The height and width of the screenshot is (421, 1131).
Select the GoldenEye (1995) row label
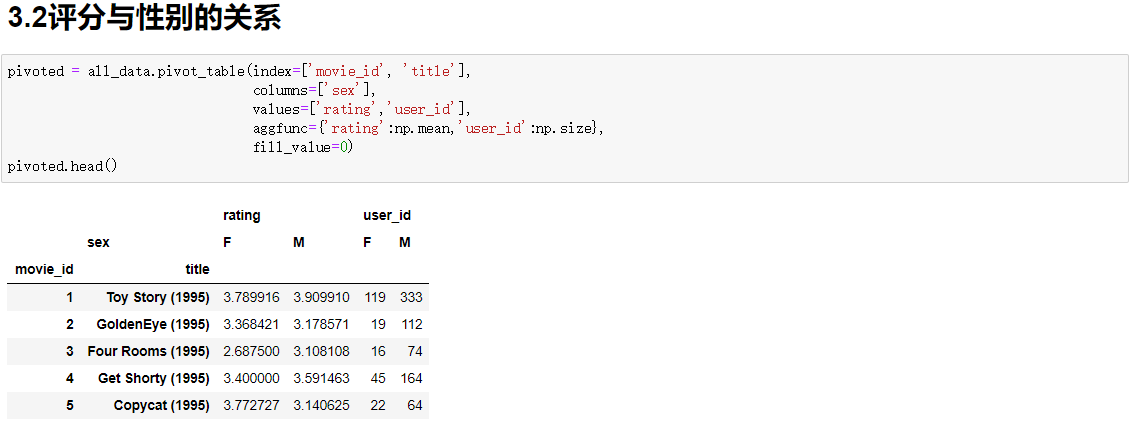pyautogui.click(x=153, y=324)
